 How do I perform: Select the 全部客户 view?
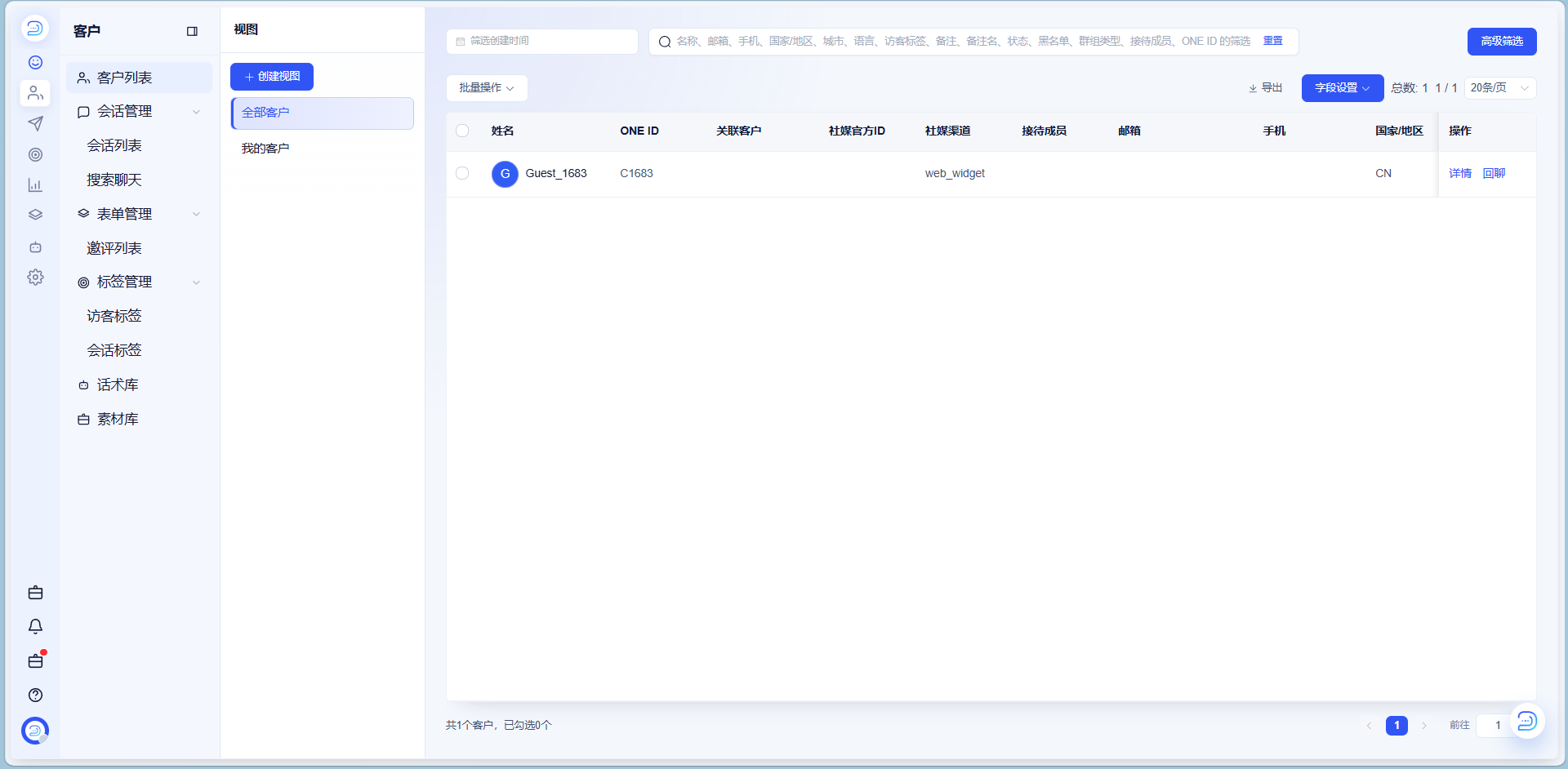[x=323, y=113]
